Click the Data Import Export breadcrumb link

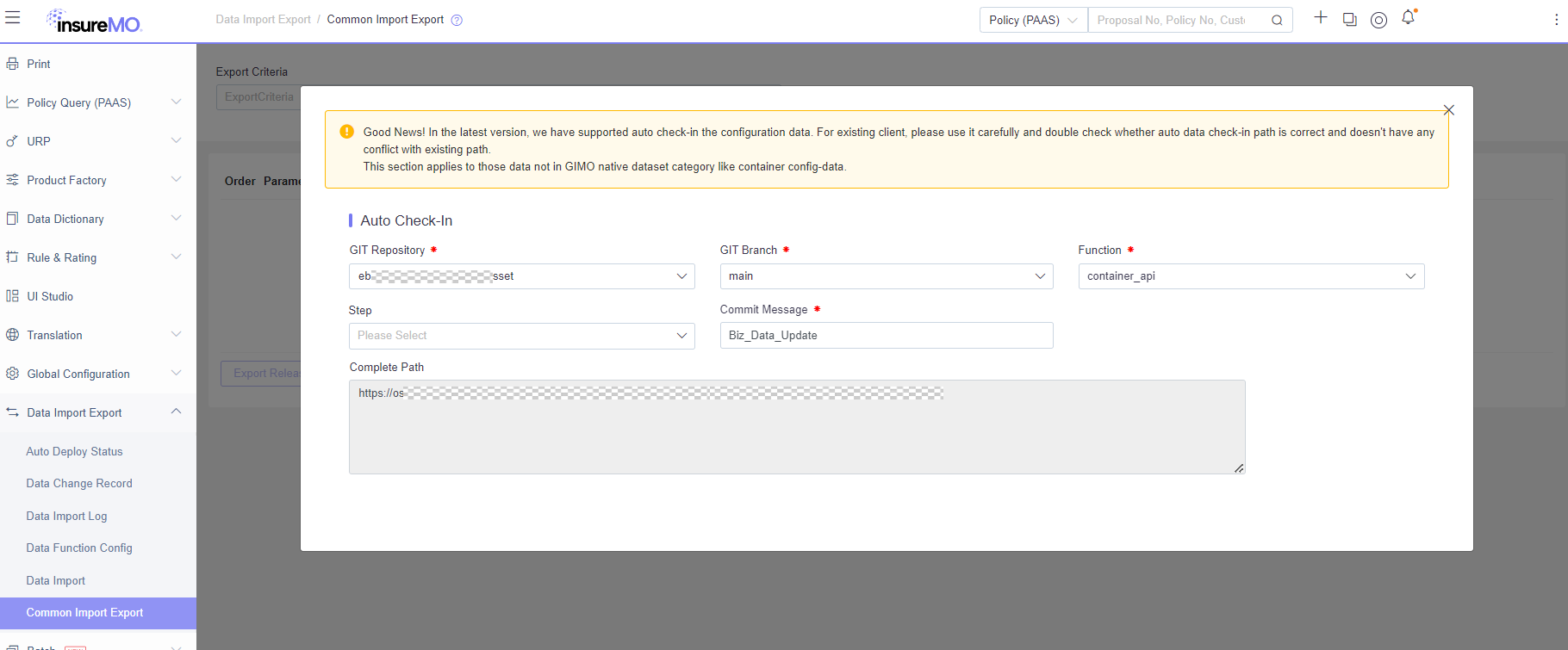[x=263, y=20]
